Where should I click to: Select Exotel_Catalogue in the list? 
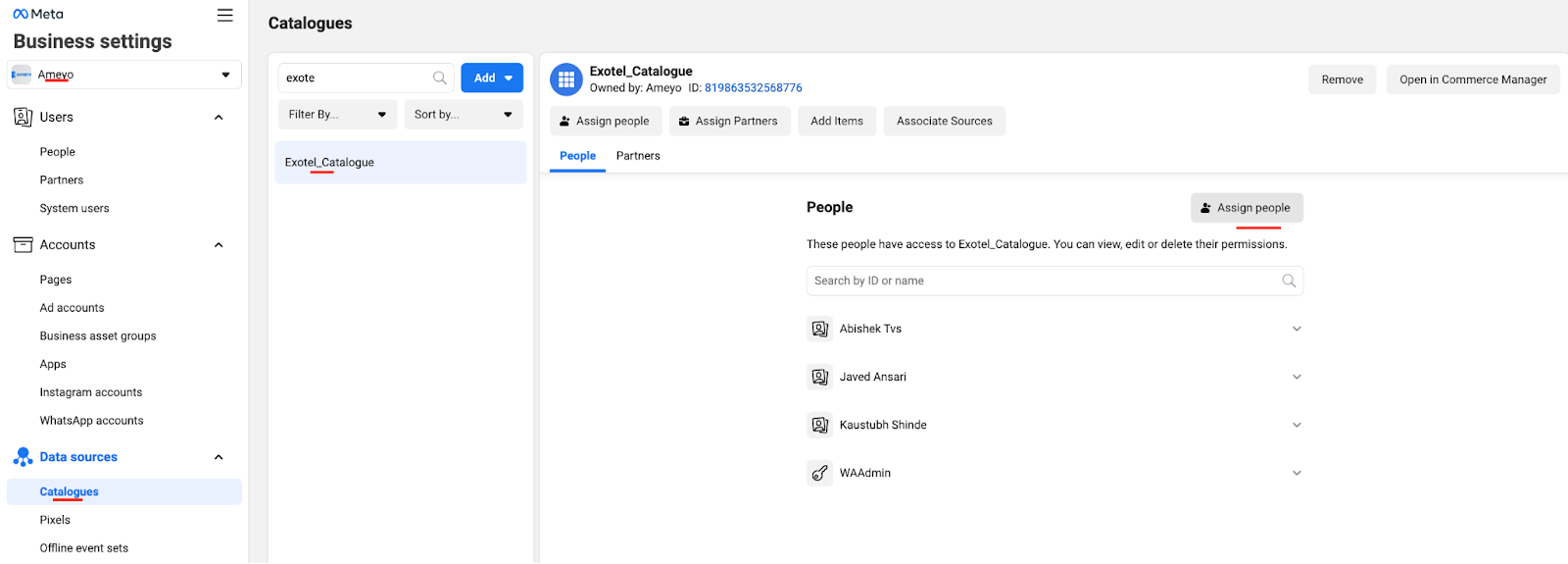401,163
